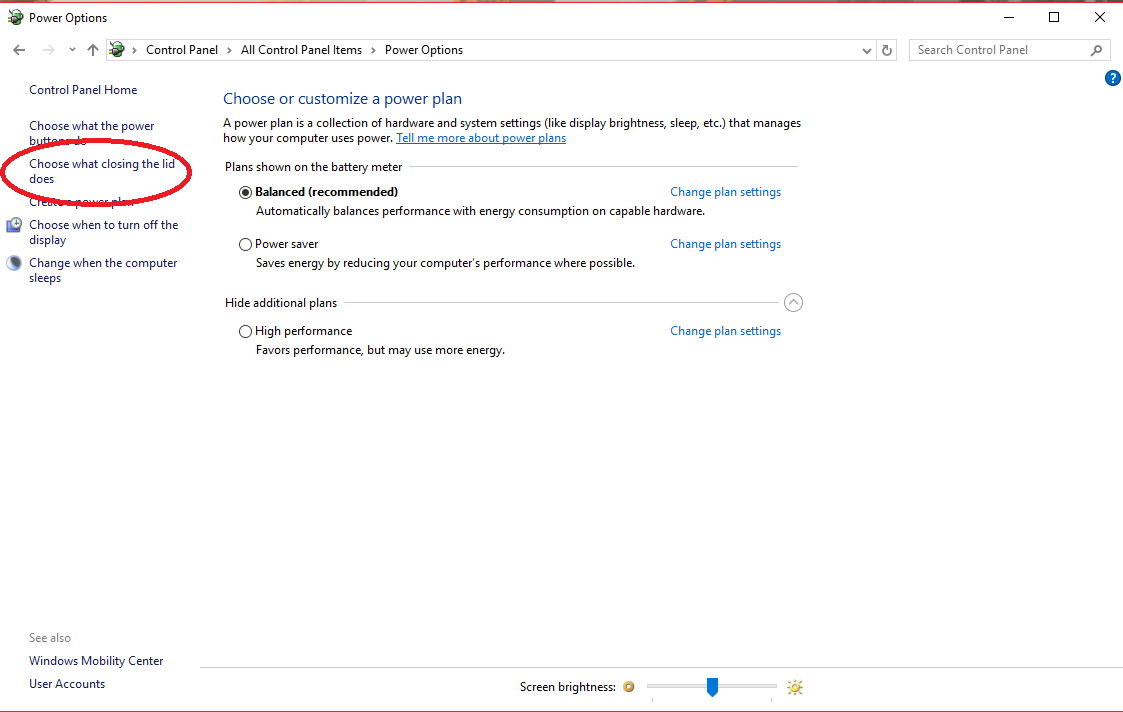Click the display timer icon in sidebar

click(x=14, y=225)
